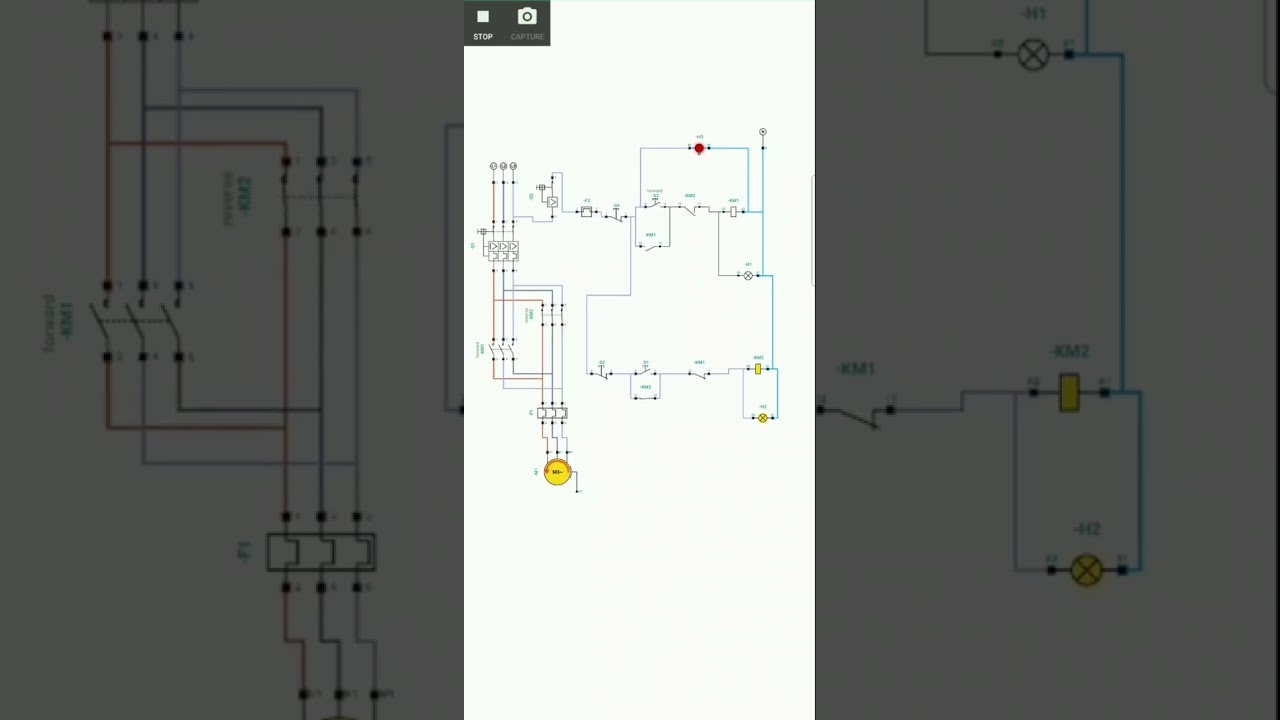Toggle the Q2 control circuit breaker
The image size is (1280, 720).
point(547,195)
